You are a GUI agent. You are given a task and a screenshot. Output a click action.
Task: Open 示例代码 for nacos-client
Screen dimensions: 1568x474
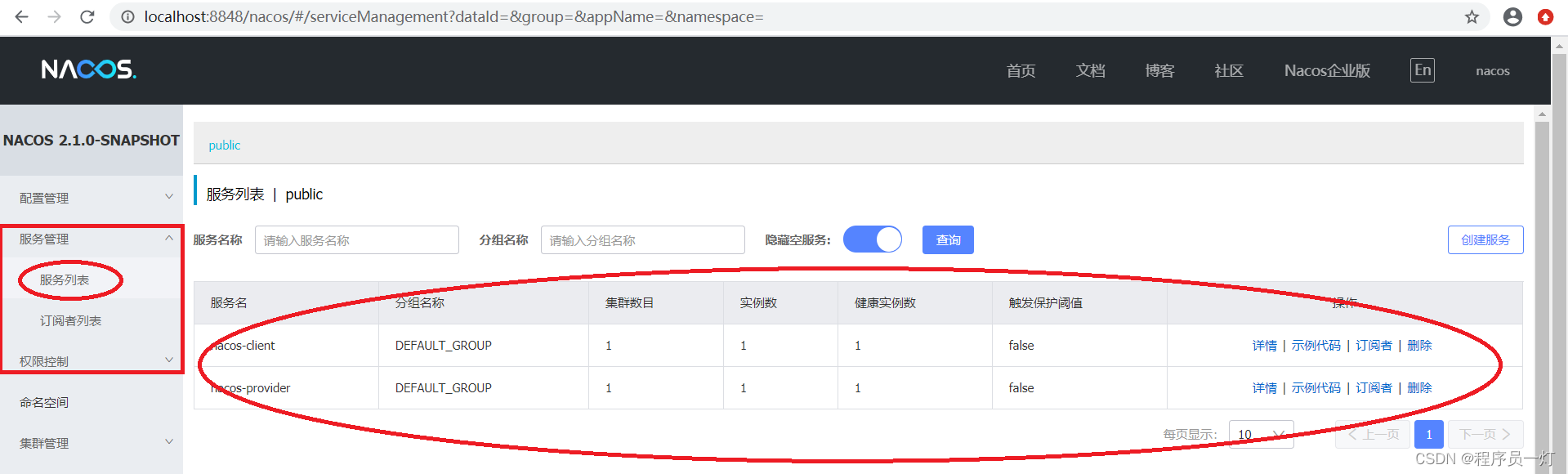pos(1316,345)
